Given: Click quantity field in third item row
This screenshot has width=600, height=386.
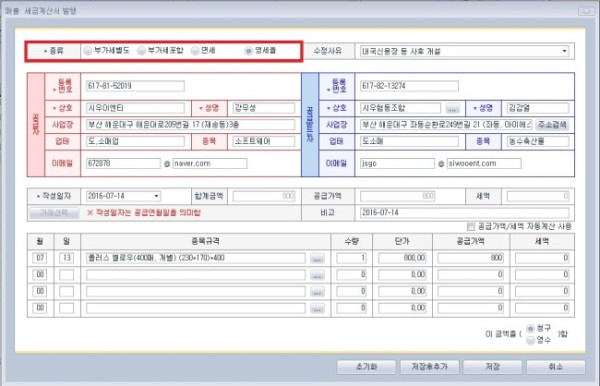Looking at the screenshot, I should click(352, 292).
